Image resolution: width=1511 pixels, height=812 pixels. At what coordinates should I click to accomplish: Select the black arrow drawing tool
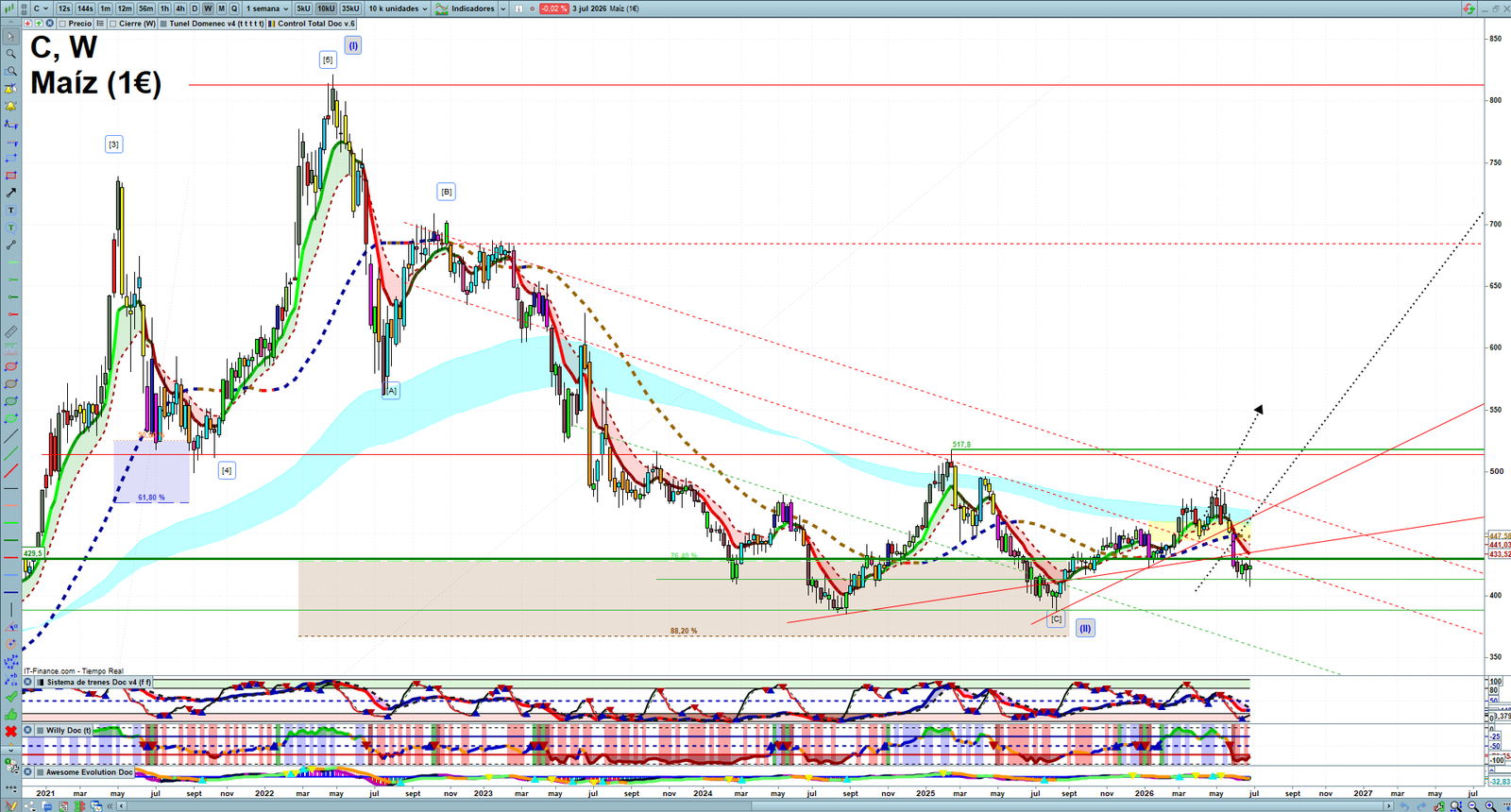pyautogui.click(x=11, y=193)
